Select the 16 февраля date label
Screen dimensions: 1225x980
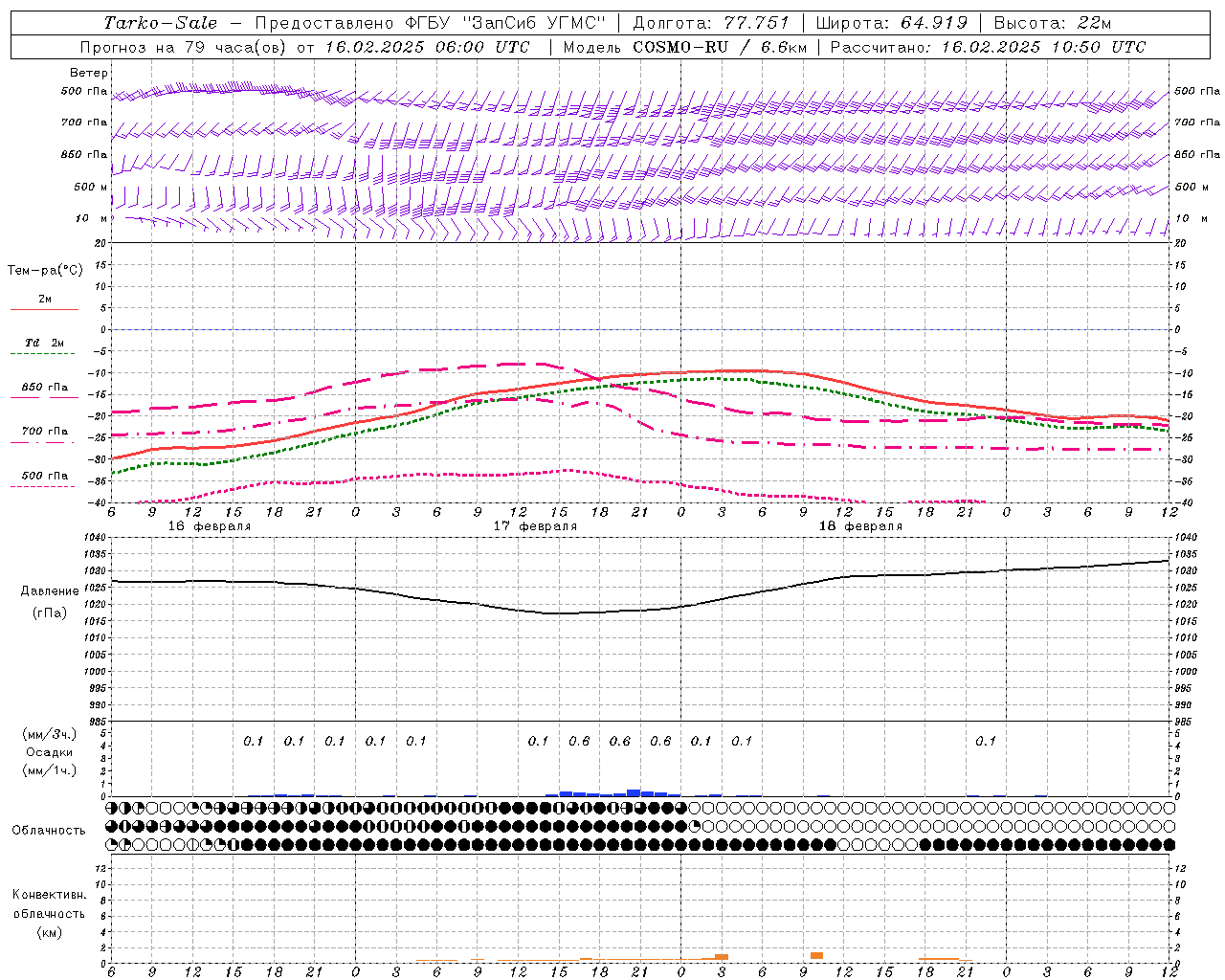[x=210, y=526]
